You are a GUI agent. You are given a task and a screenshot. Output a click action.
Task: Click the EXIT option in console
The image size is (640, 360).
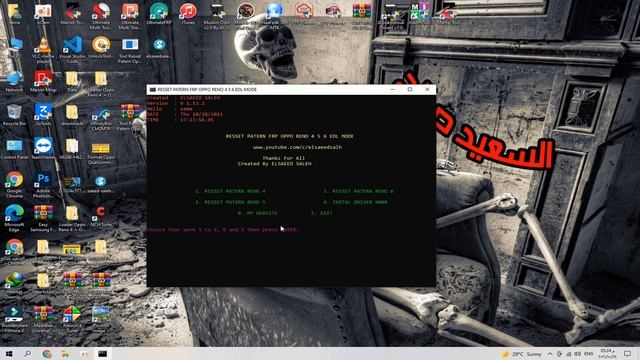coord(322,213)
